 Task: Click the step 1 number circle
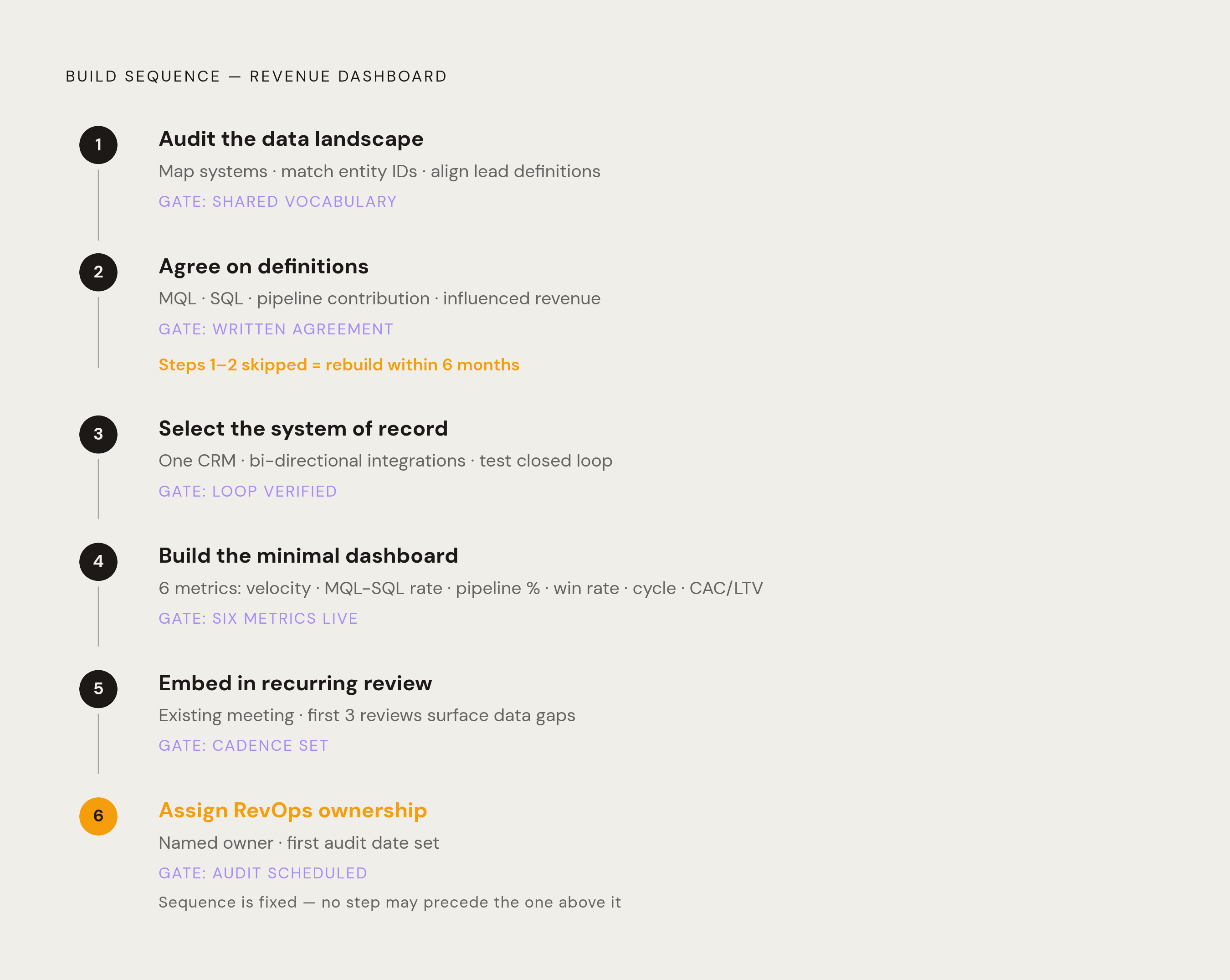98,145
